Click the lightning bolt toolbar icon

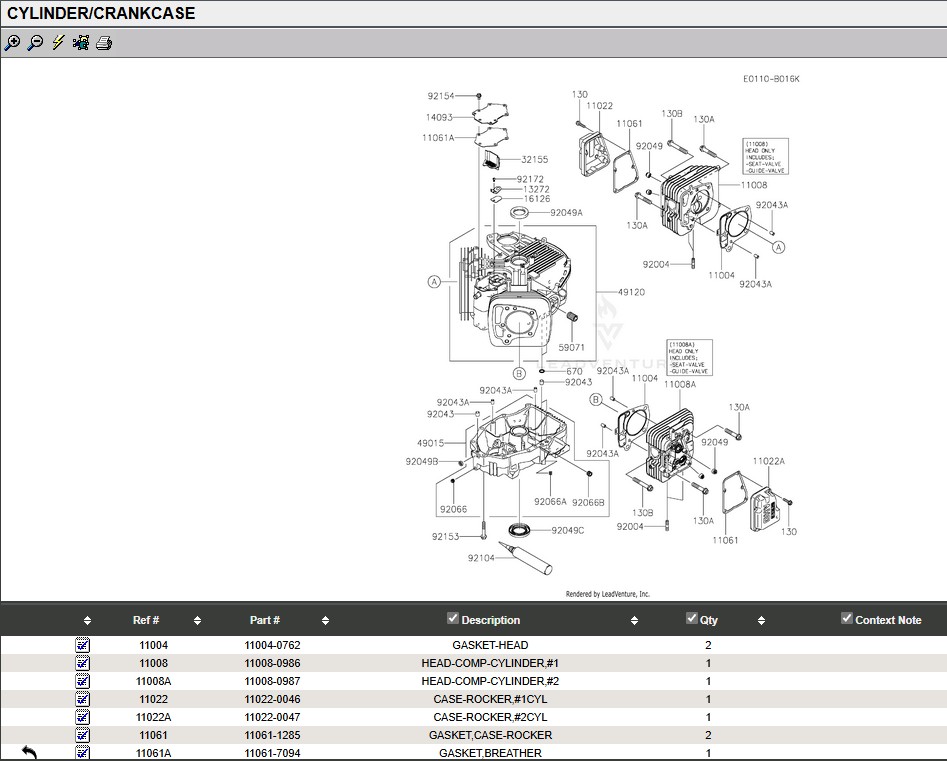pyautogui.click(x=58, y=43)
